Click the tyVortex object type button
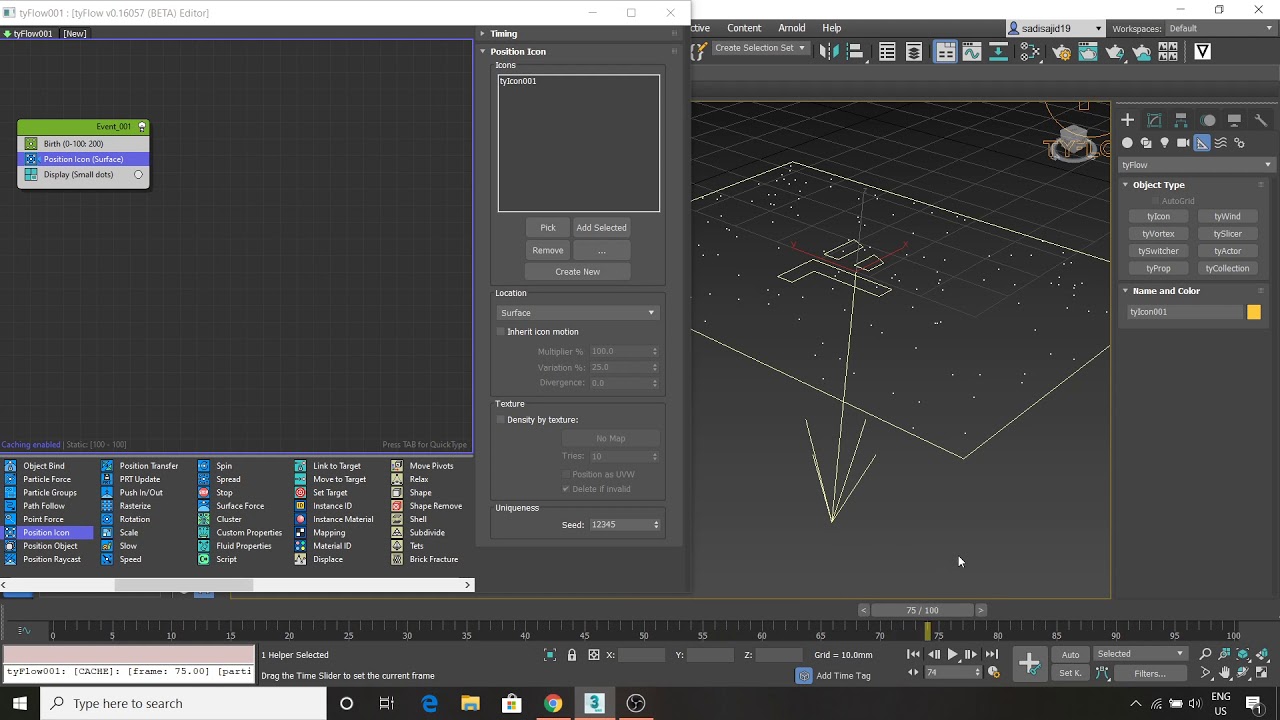Screen dimensions: 1280x720 [1158, 234]
